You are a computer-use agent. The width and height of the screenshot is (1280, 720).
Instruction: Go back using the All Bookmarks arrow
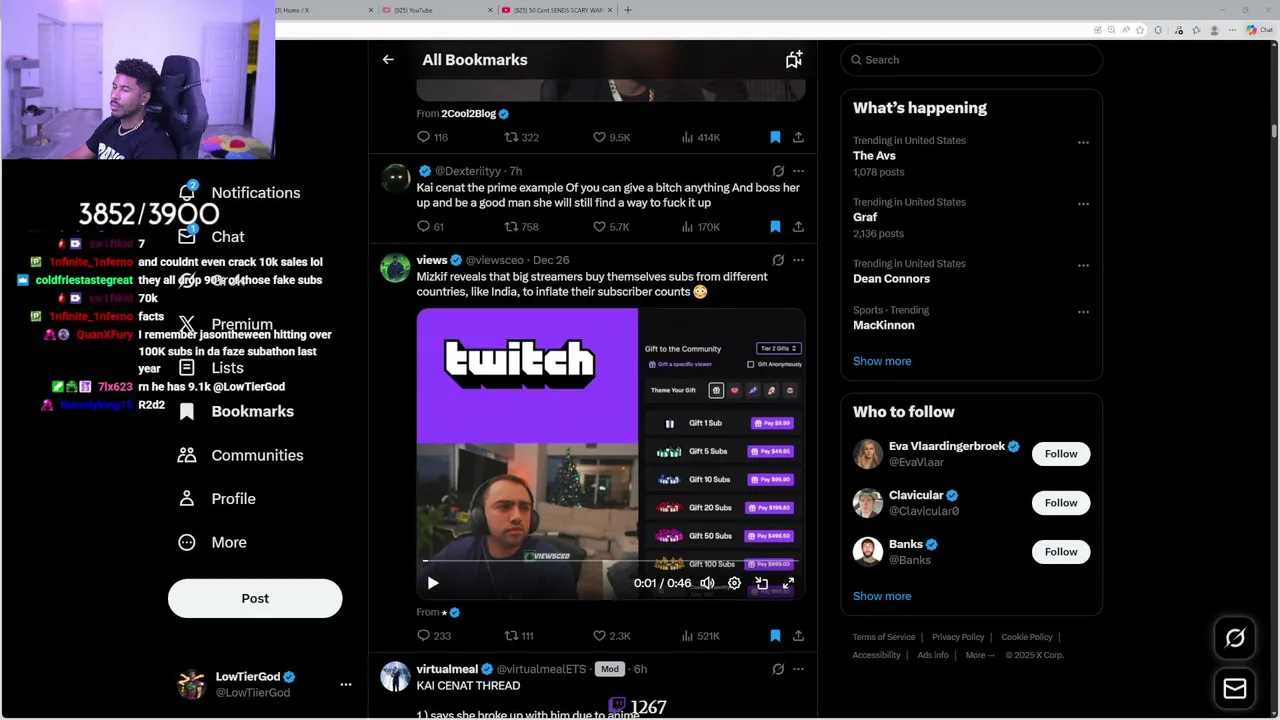click(388, 60)
